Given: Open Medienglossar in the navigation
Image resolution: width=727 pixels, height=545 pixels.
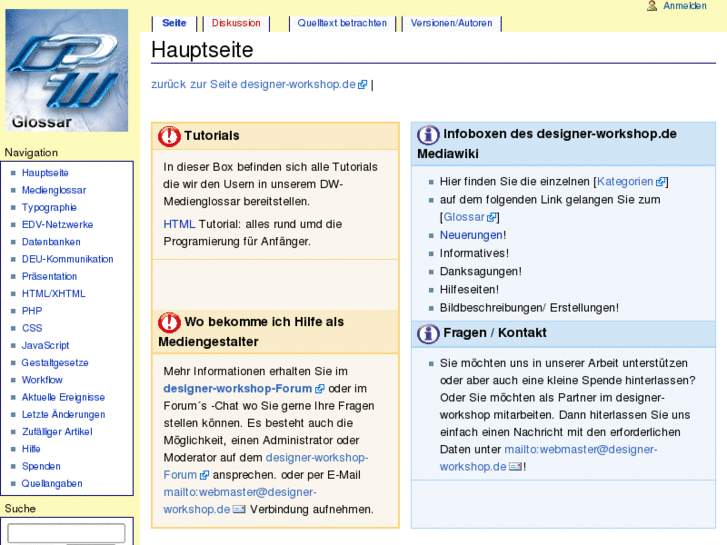Looking at the screenshot, I should (x=54, y=190).
